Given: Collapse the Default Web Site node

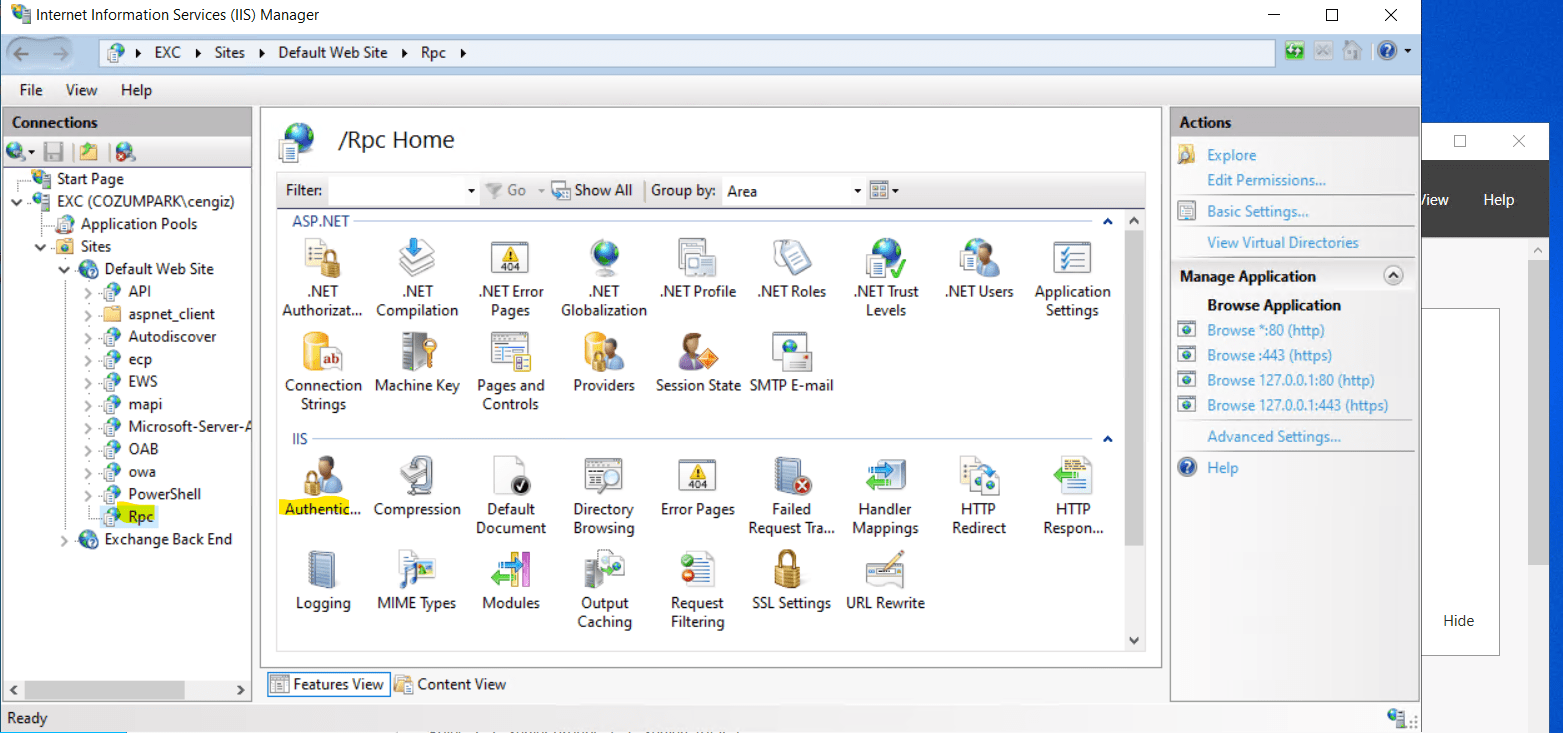Looking at the screenshot, I should pyautogui.click(x=63, y=268).
